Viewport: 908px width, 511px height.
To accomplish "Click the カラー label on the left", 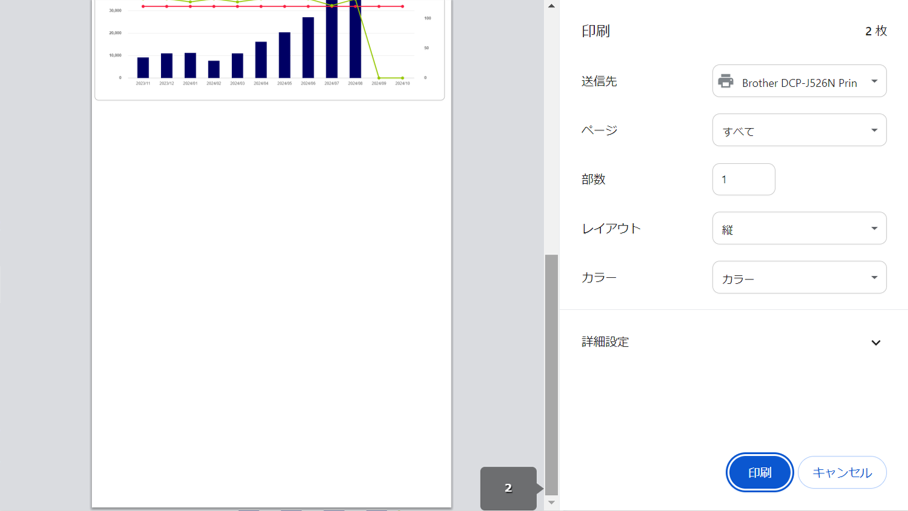I will click(599, 278).
